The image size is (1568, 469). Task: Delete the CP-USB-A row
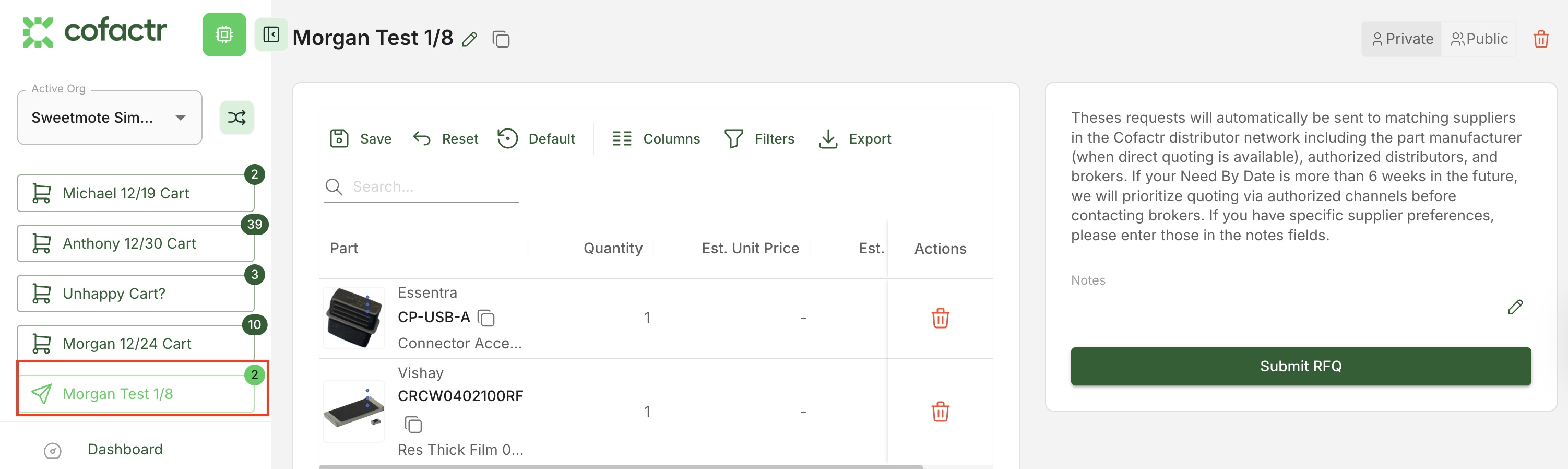click(x=940, y=318)
